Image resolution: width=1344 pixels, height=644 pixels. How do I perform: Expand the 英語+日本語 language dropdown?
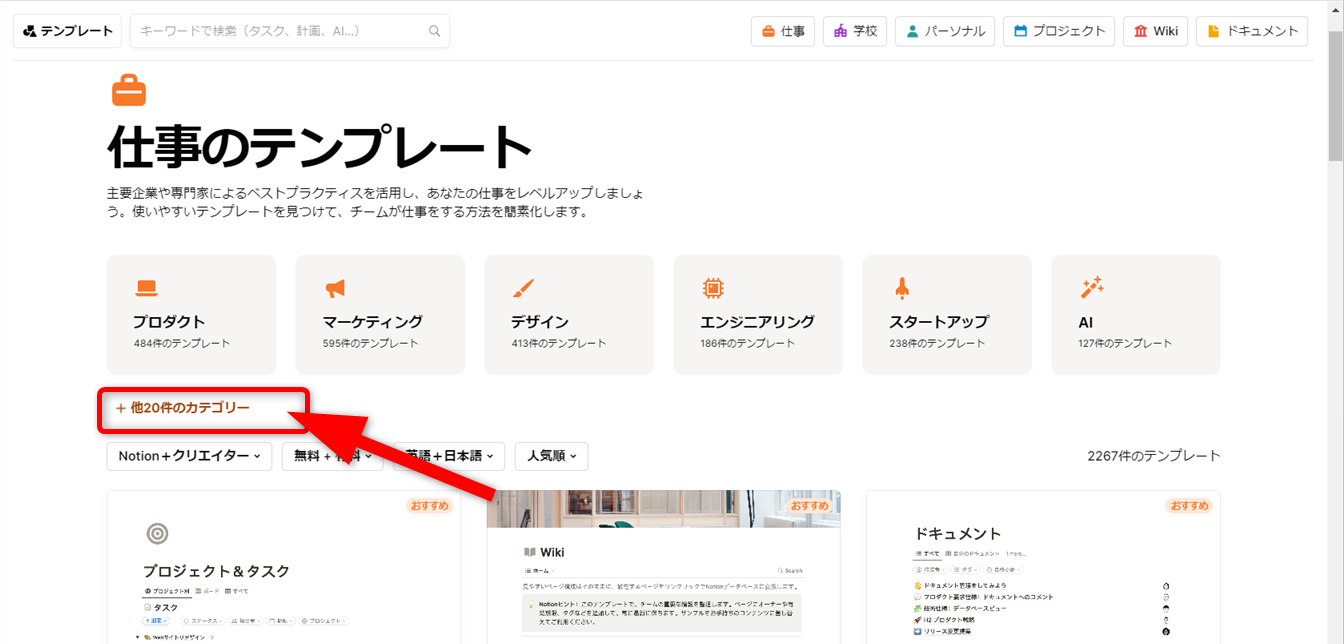tap(449, 456)
